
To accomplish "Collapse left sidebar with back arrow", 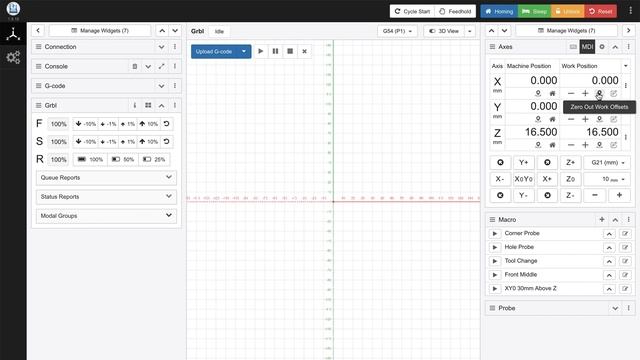I will (x=38, y=31).
